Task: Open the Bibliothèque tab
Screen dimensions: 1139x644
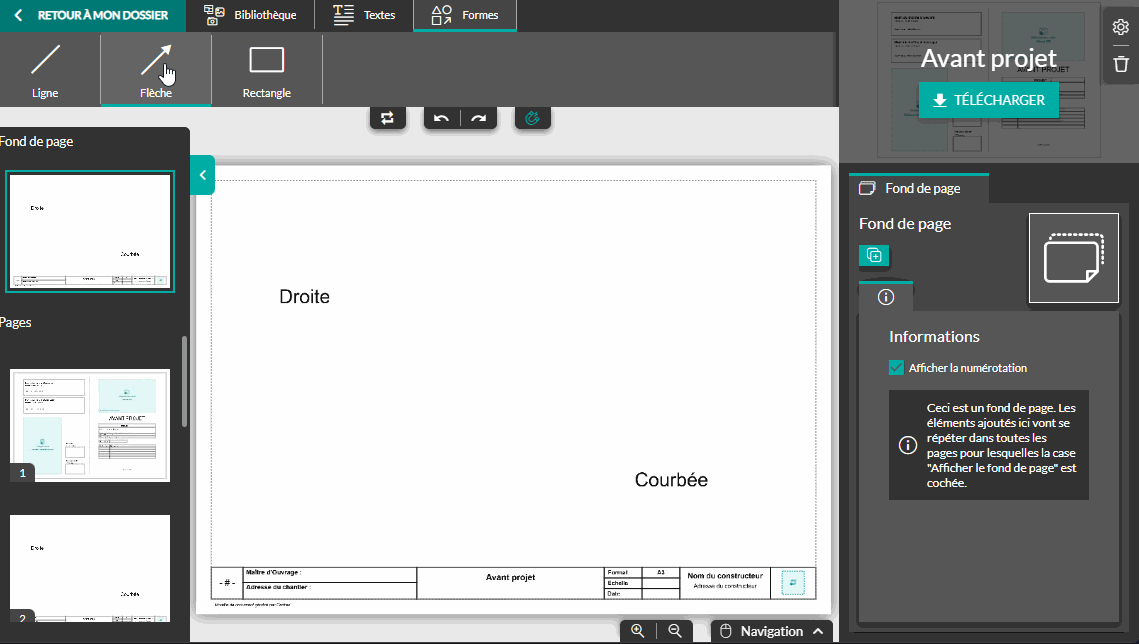Action: coord(250,15)
